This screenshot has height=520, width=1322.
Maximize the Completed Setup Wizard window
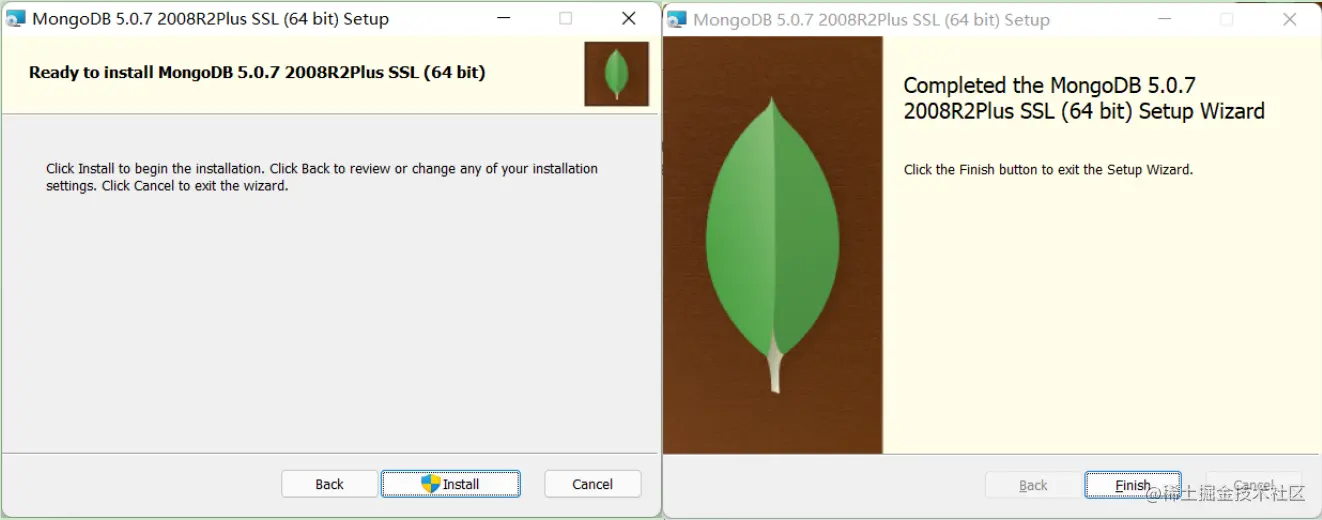pos(1227,19)
